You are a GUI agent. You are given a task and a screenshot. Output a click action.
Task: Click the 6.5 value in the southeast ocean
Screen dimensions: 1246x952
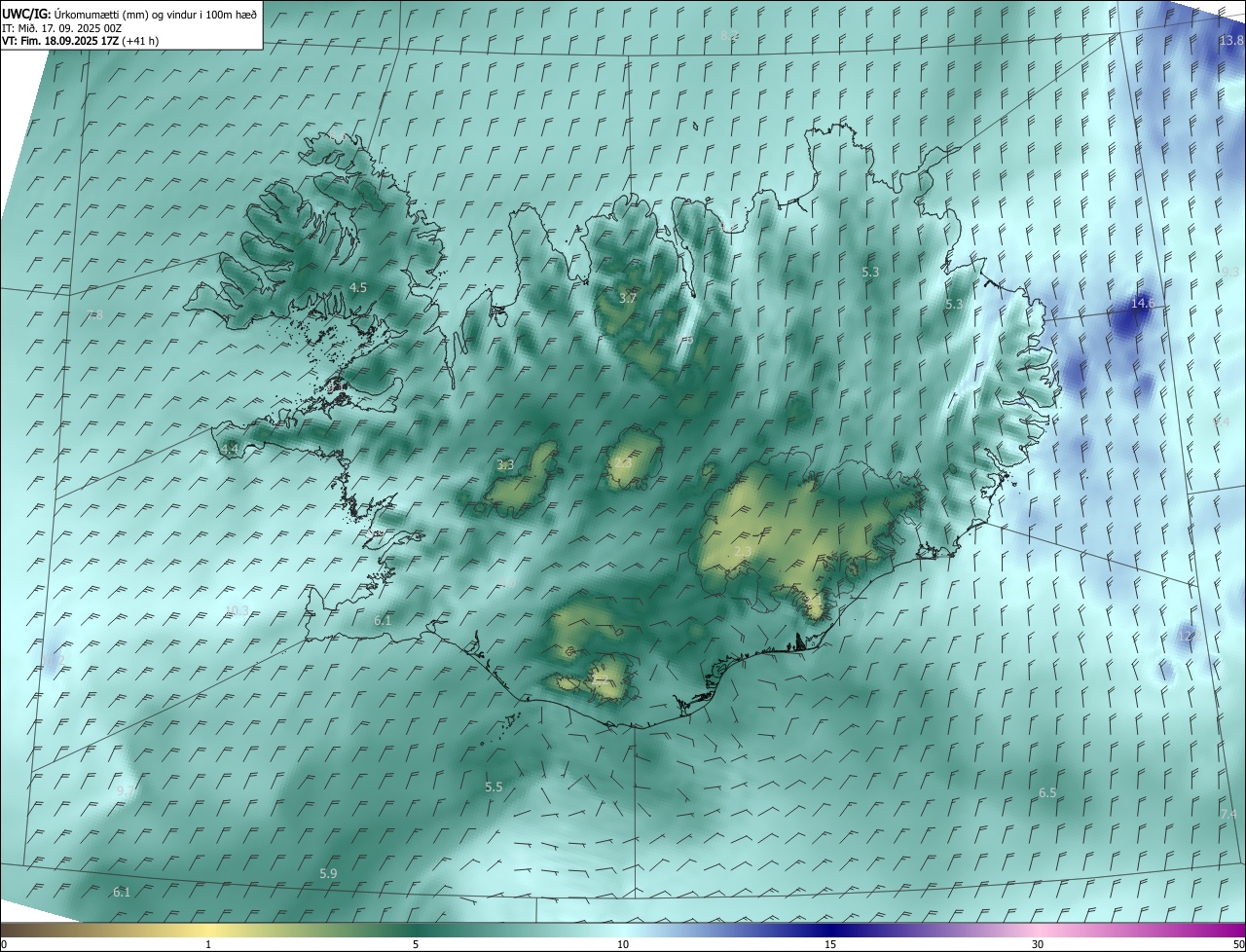[x=1047, y=793]
